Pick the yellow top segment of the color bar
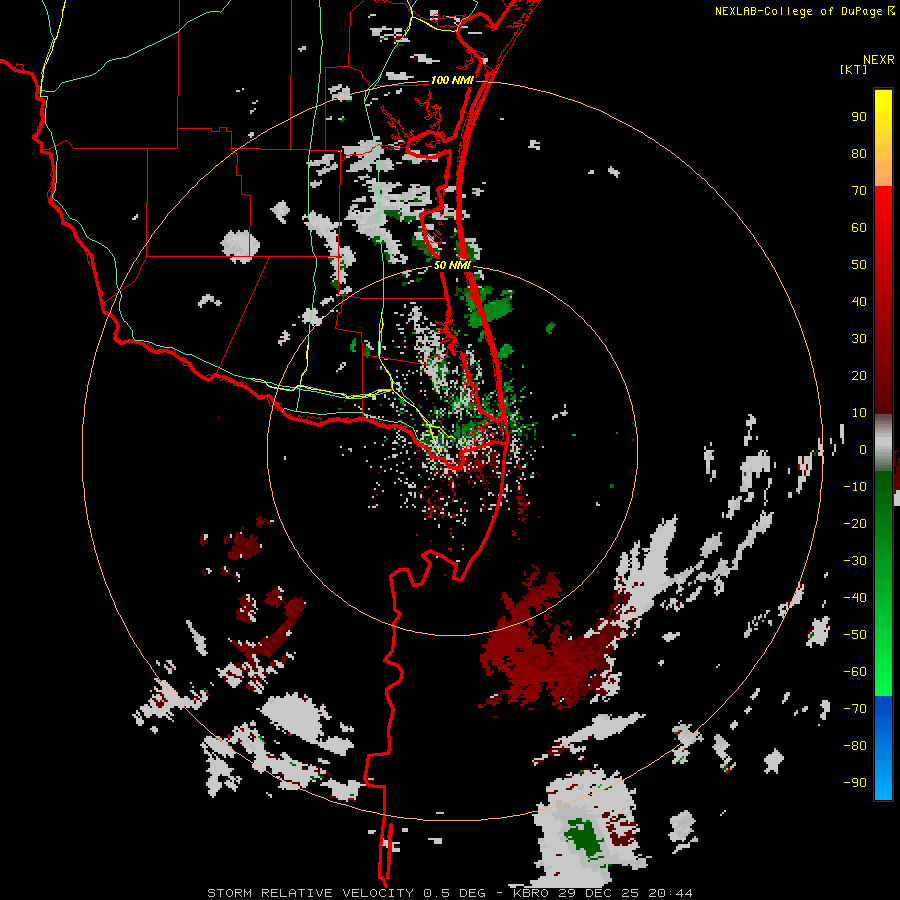This screenshot has height=900, width=900. point(883,138)
